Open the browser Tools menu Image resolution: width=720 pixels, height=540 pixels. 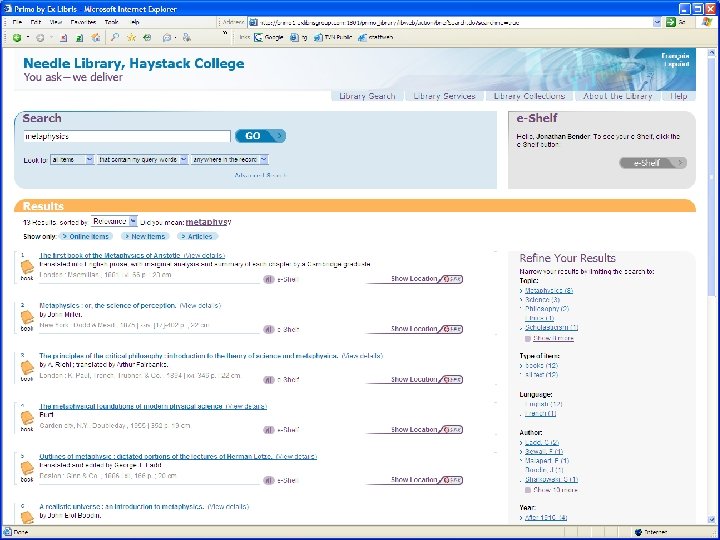[x=111, y=22]
